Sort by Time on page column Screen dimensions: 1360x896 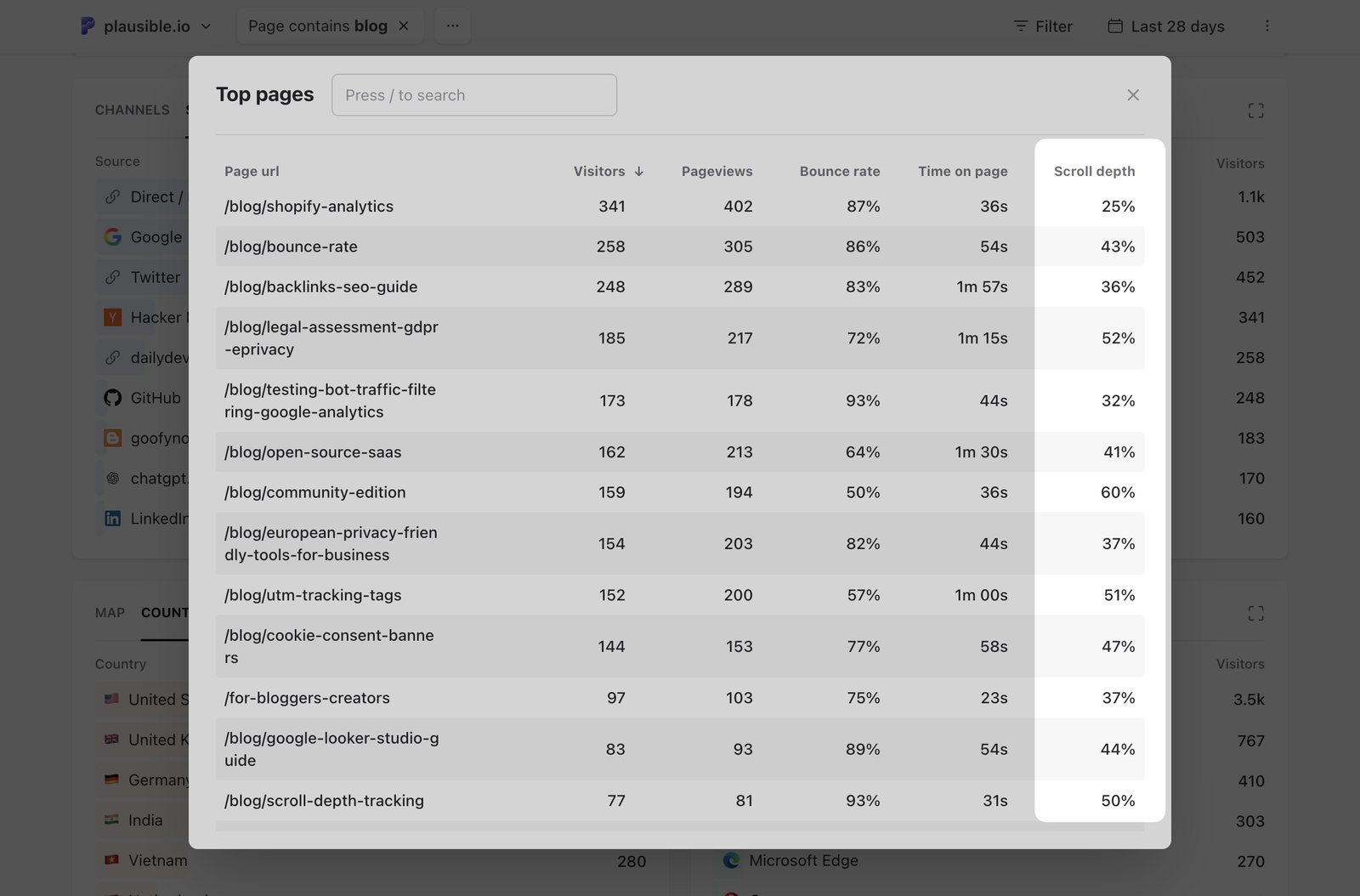(962, 171)
